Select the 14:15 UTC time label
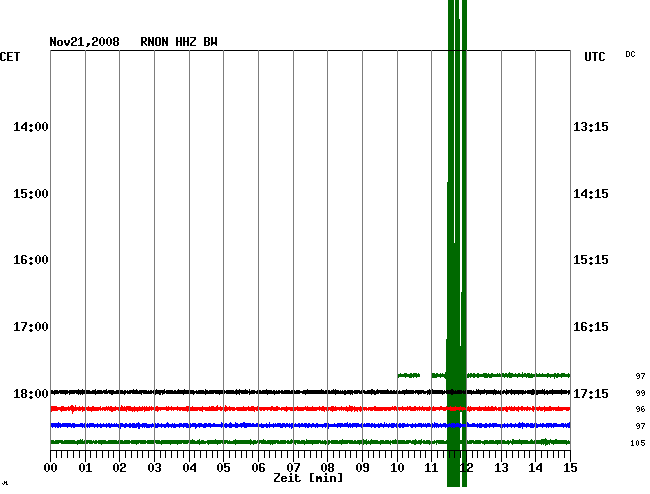 tap(591, 194)
